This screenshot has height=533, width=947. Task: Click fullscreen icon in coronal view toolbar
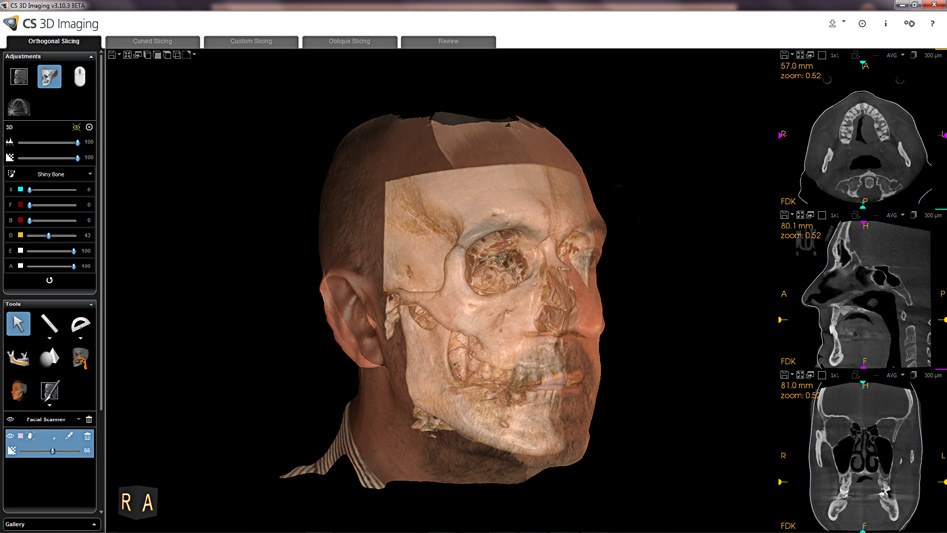click(x=800, y=375)
